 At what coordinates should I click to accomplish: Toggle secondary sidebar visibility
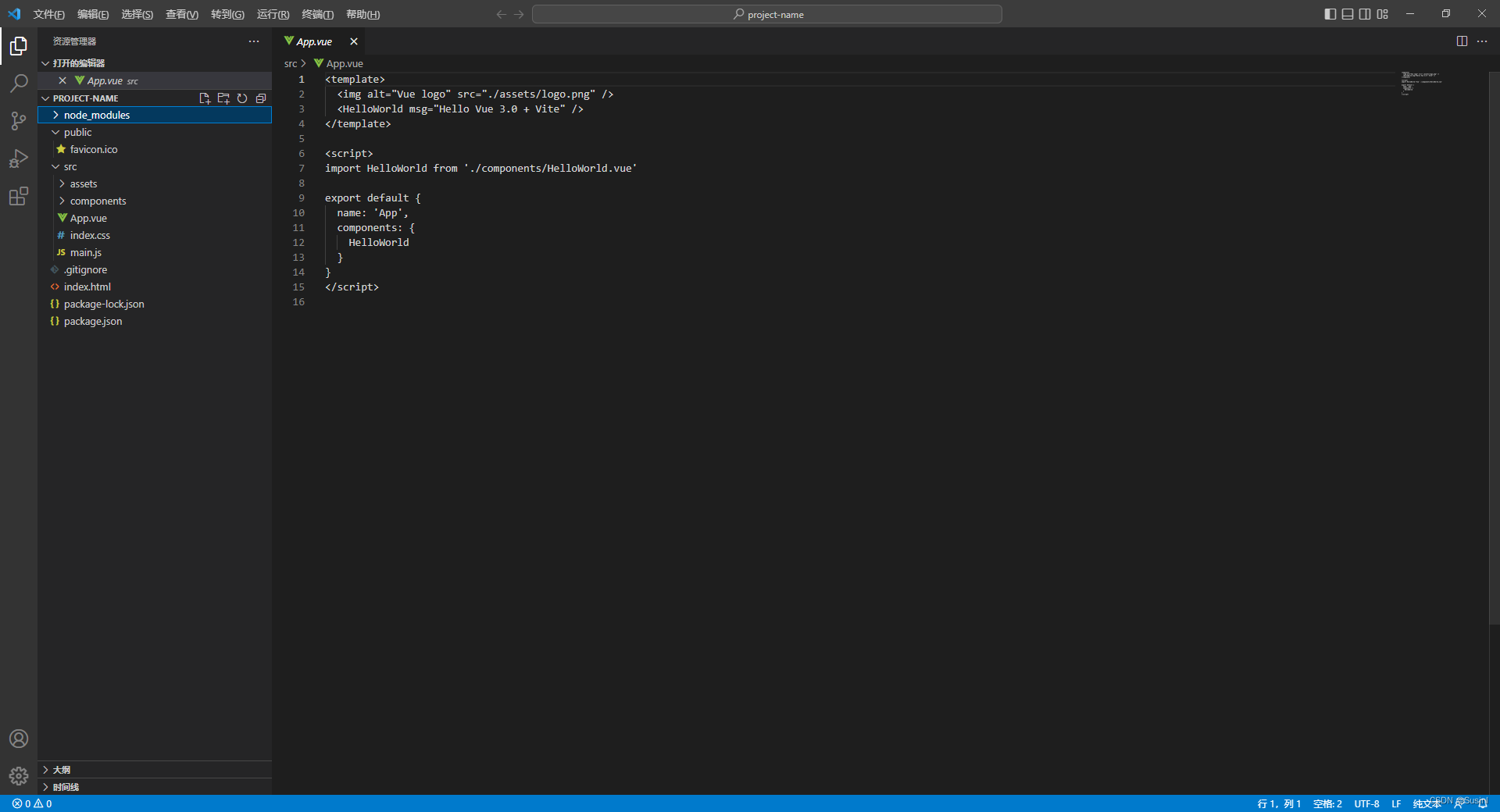point(1365,14)
